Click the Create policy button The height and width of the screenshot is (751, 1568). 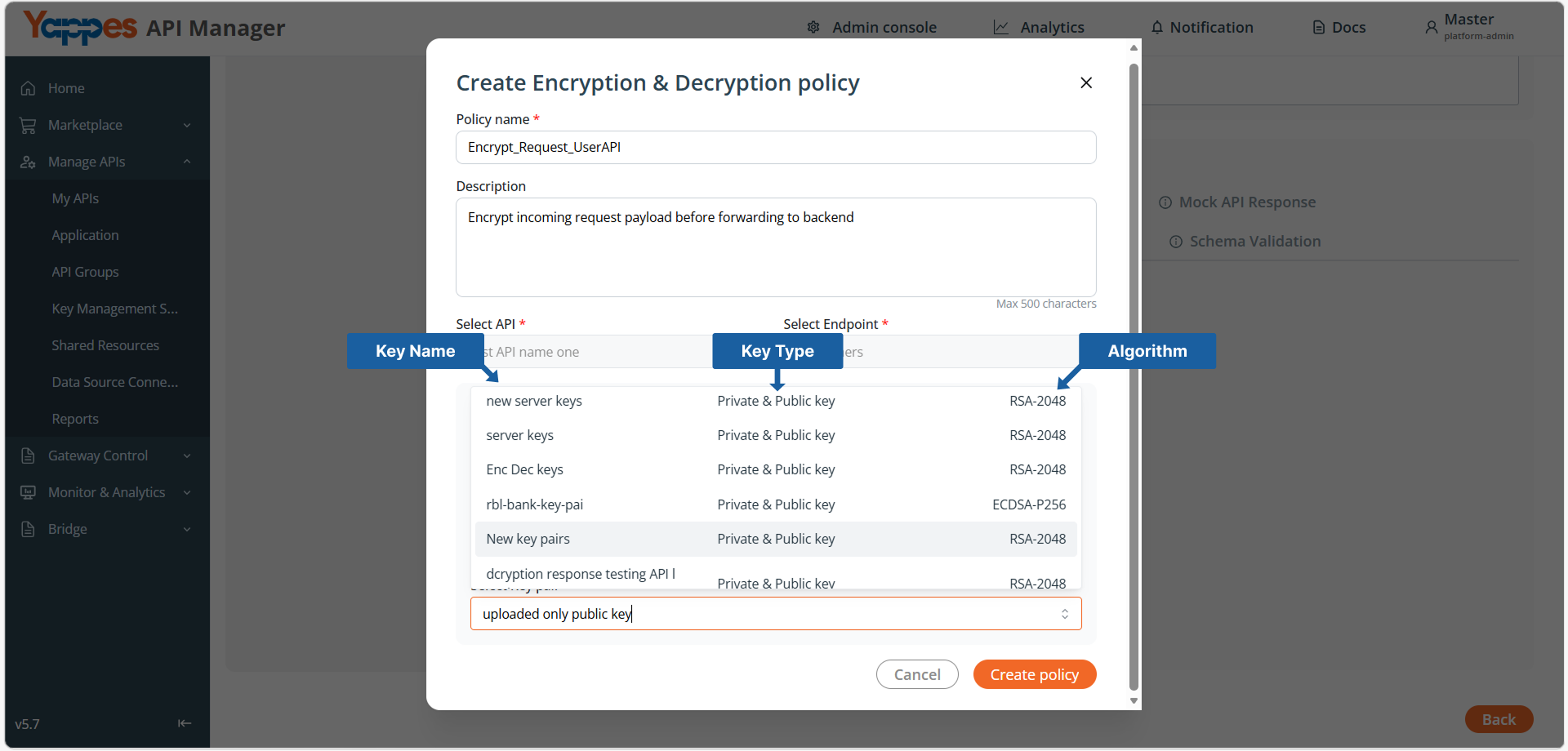click(x=1035, y=674)
